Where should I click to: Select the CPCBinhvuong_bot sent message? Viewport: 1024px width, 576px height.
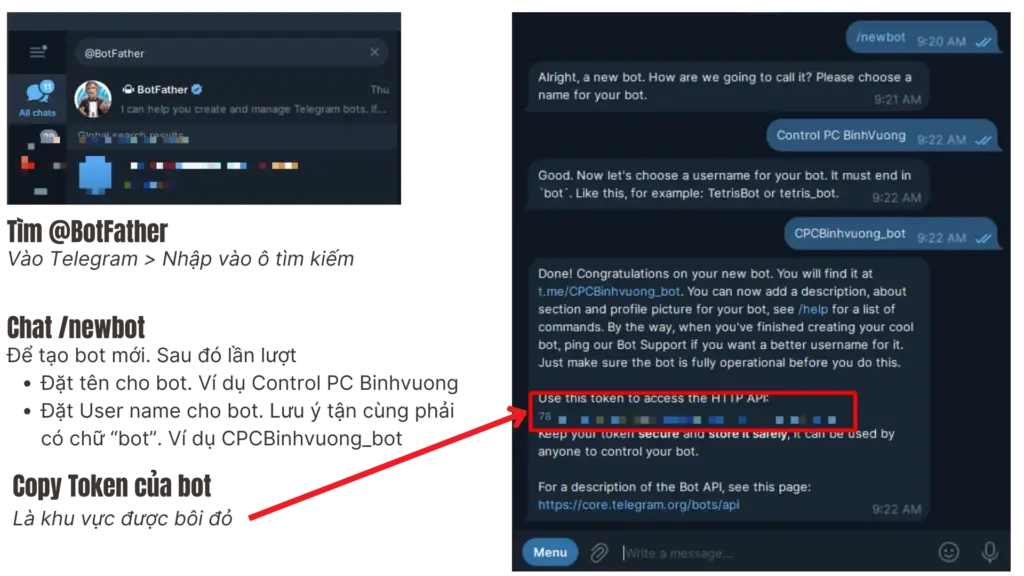coord(891,234)
